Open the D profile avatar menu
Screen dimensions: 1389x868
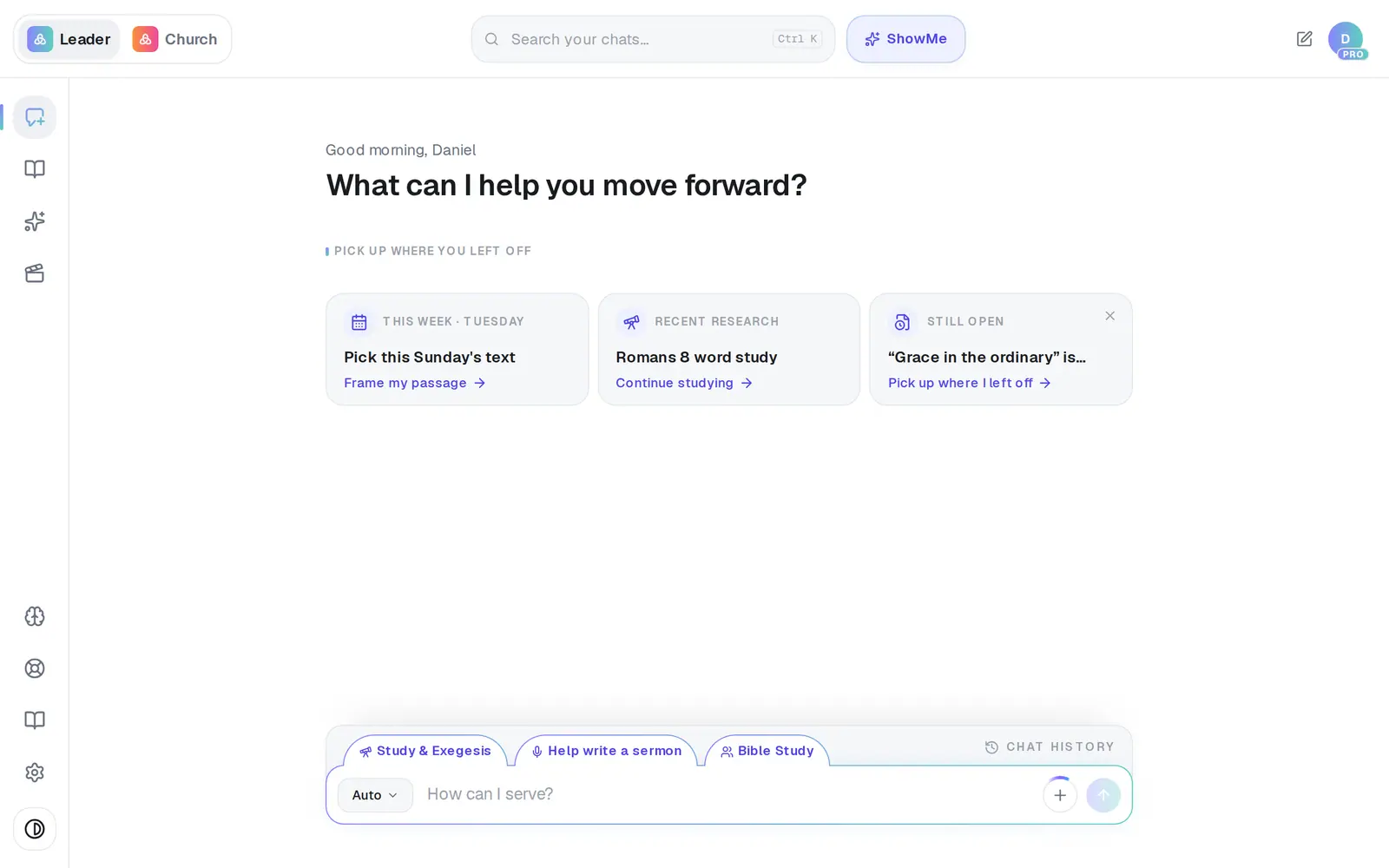[x=1346, y=39]
